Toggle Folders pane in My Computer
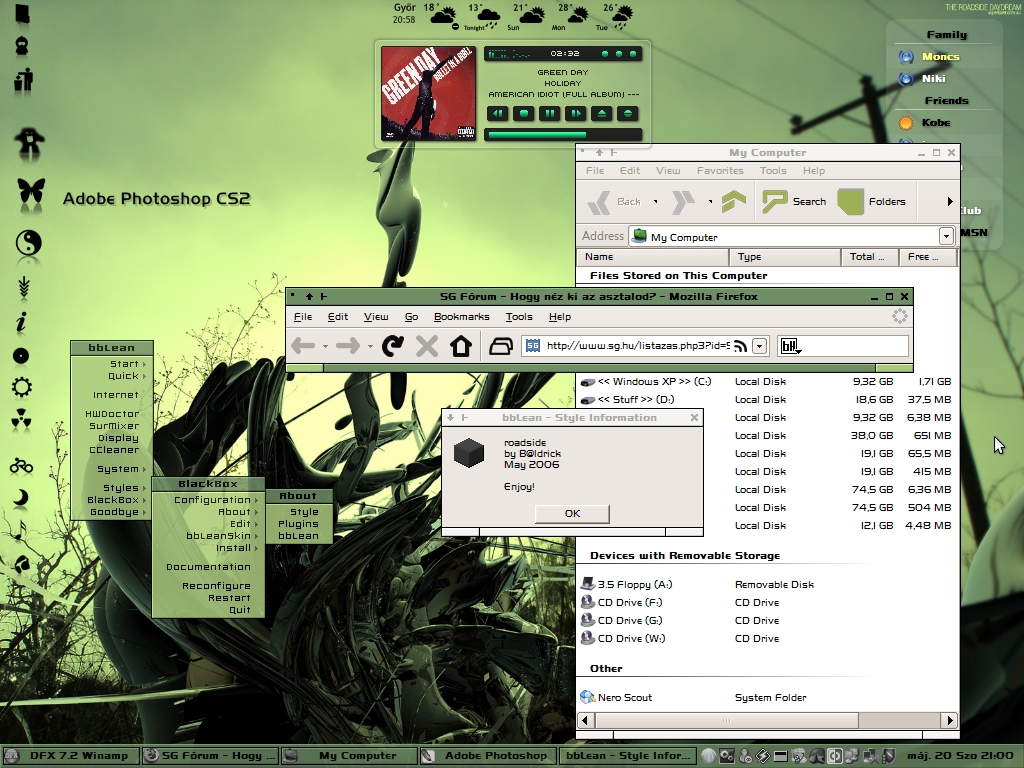 click(871, 201)
